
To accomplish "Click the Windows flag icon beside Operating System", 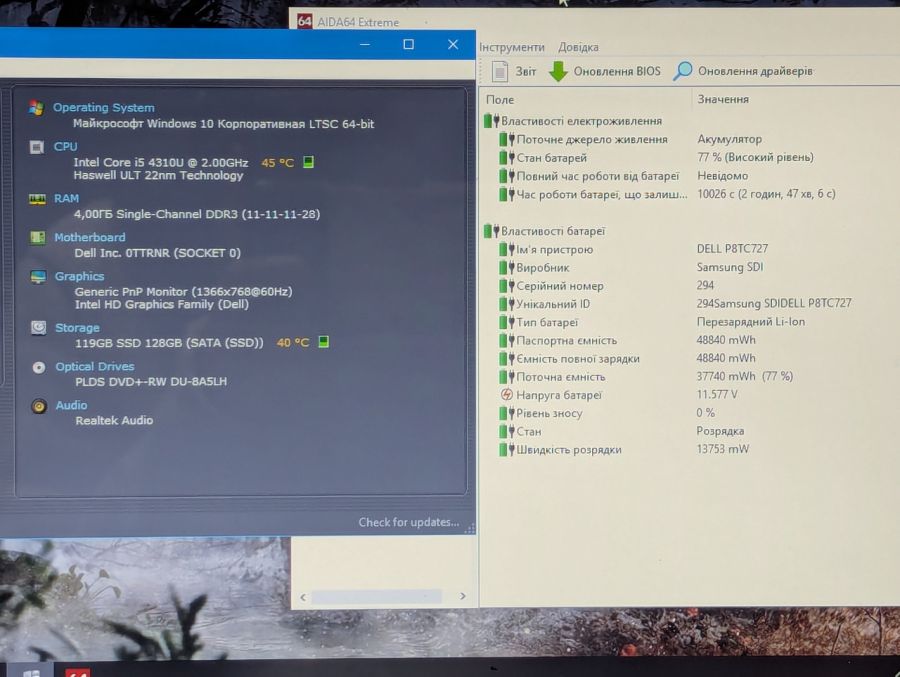I will tap(36, 108).
